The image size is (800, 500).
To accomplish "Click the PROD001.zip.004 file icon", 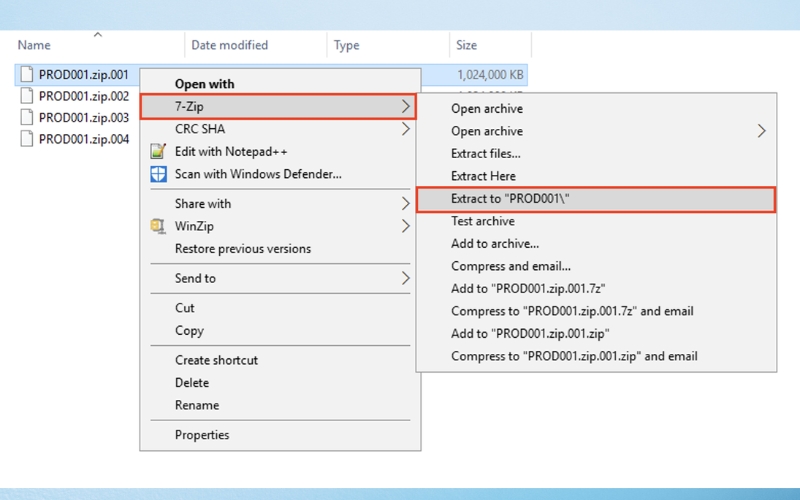I will click(x=27, y=139).
